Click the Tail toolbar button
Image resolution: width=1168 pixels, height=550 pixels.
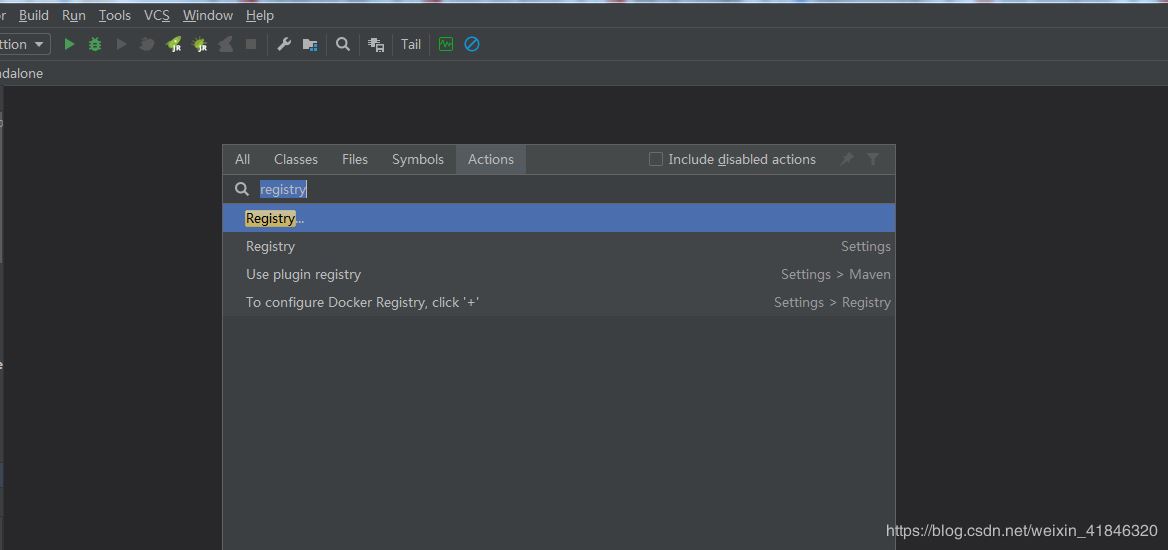click(x=411, y=44)
